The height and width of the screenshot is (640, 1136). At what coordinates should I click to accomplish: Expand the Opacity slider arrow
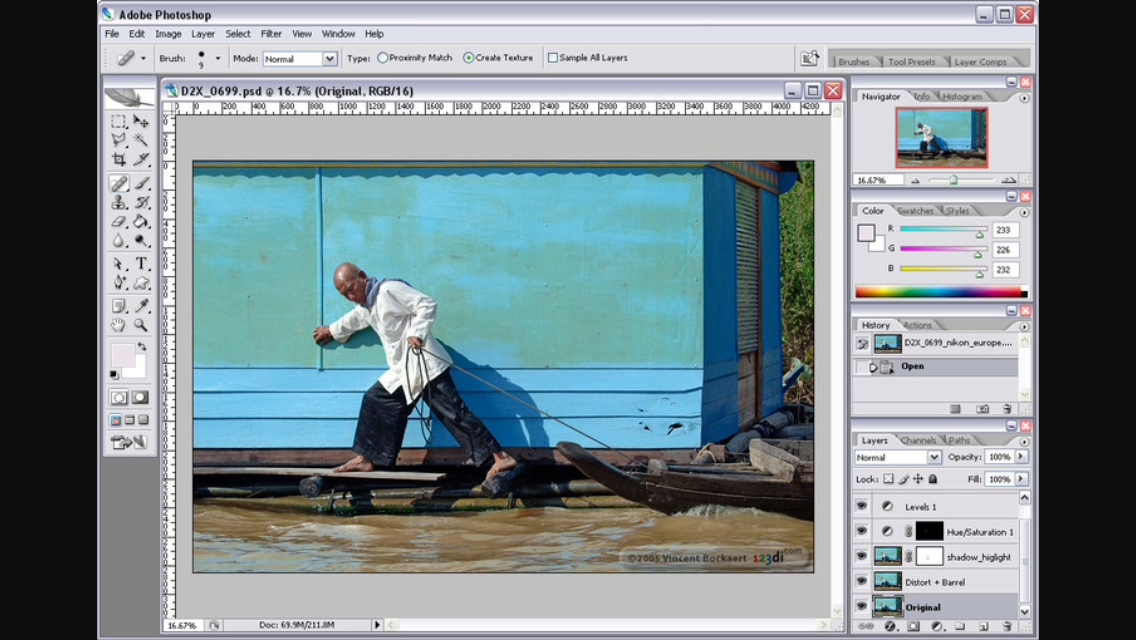[1021, 457]
